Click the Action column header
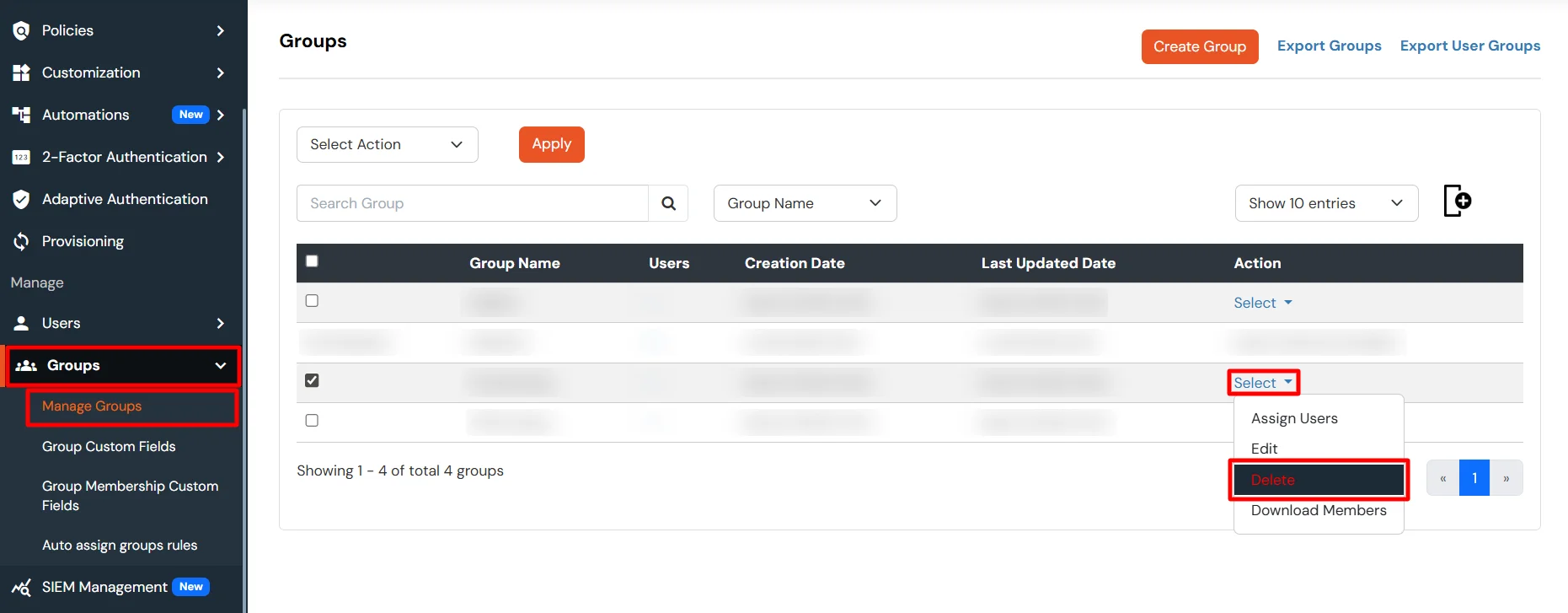Screen dimensions: 1568x613 click(x=1257, y=263)
